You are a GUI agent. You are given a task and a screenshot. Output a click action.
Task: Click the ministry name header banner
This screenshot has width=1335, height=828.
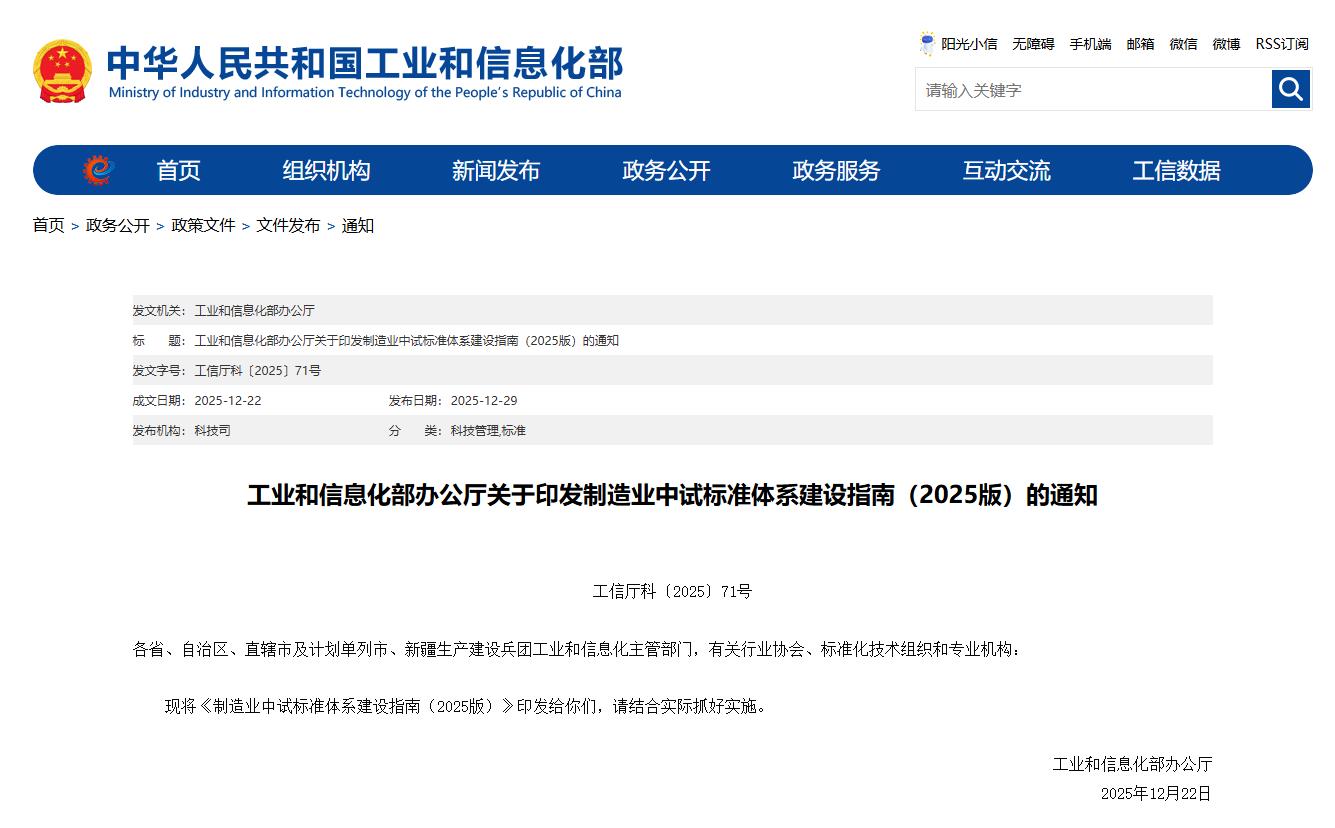coord(364,72)
